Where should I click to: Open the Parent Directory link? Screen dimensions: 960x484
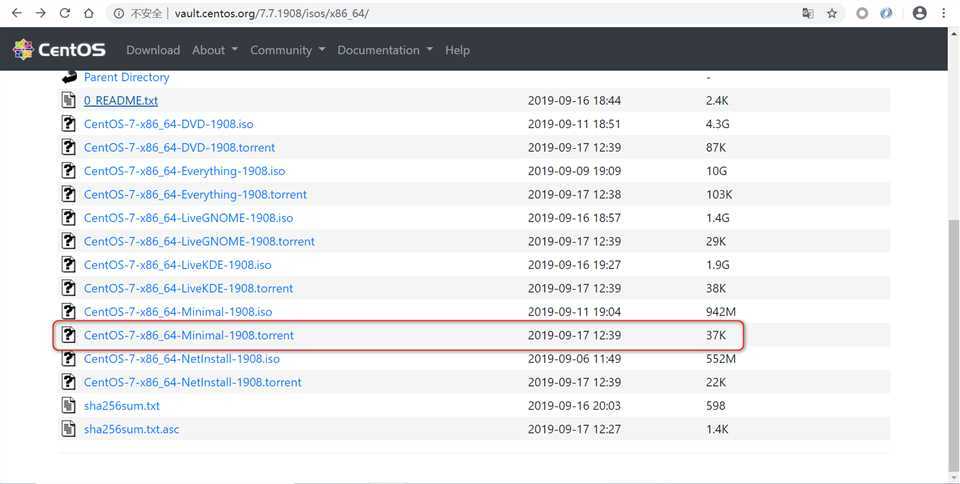coord(126,77)
